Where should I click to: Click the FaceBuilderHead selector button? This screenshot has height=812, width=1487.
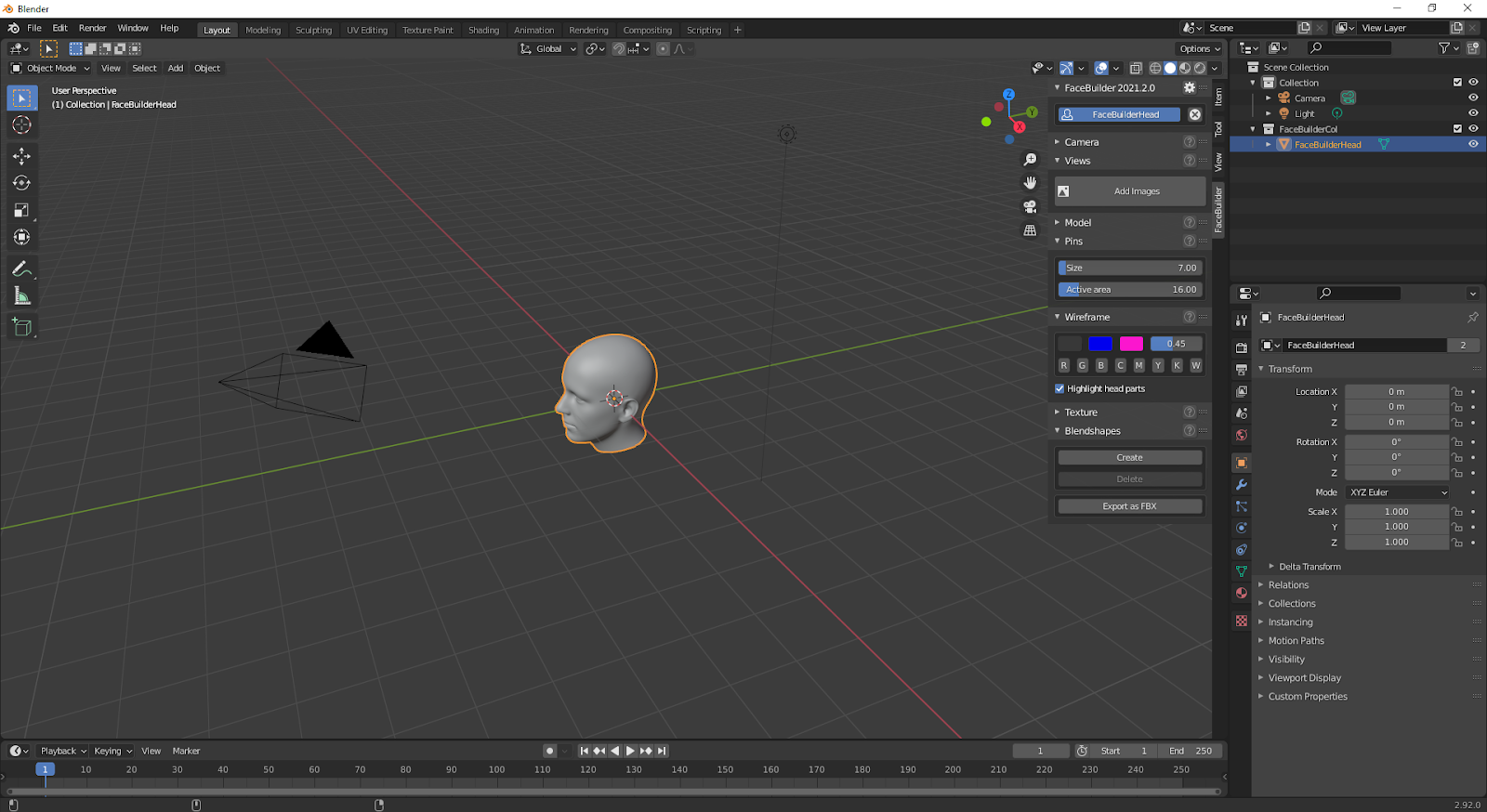pos(1119,114)
